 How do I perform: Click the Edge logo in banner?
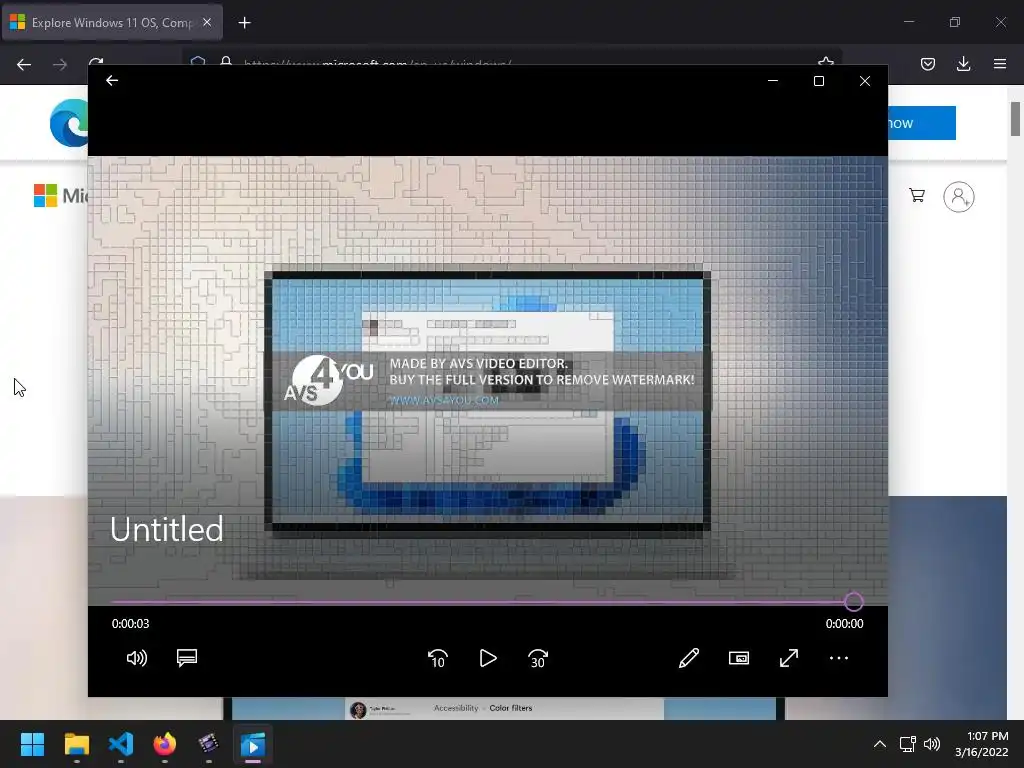pyautogui.click(x=69, y=123)
